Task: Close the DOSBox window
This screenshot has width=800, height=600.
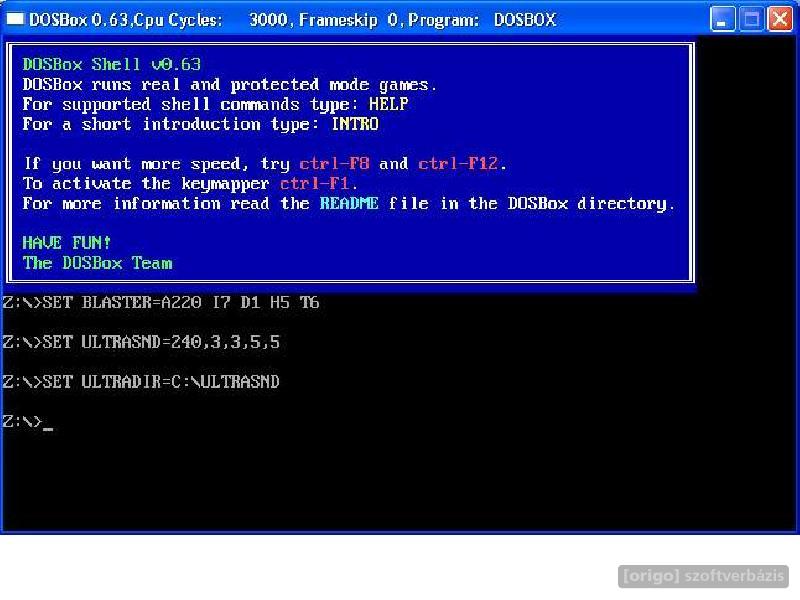Action: click(780, 19)
